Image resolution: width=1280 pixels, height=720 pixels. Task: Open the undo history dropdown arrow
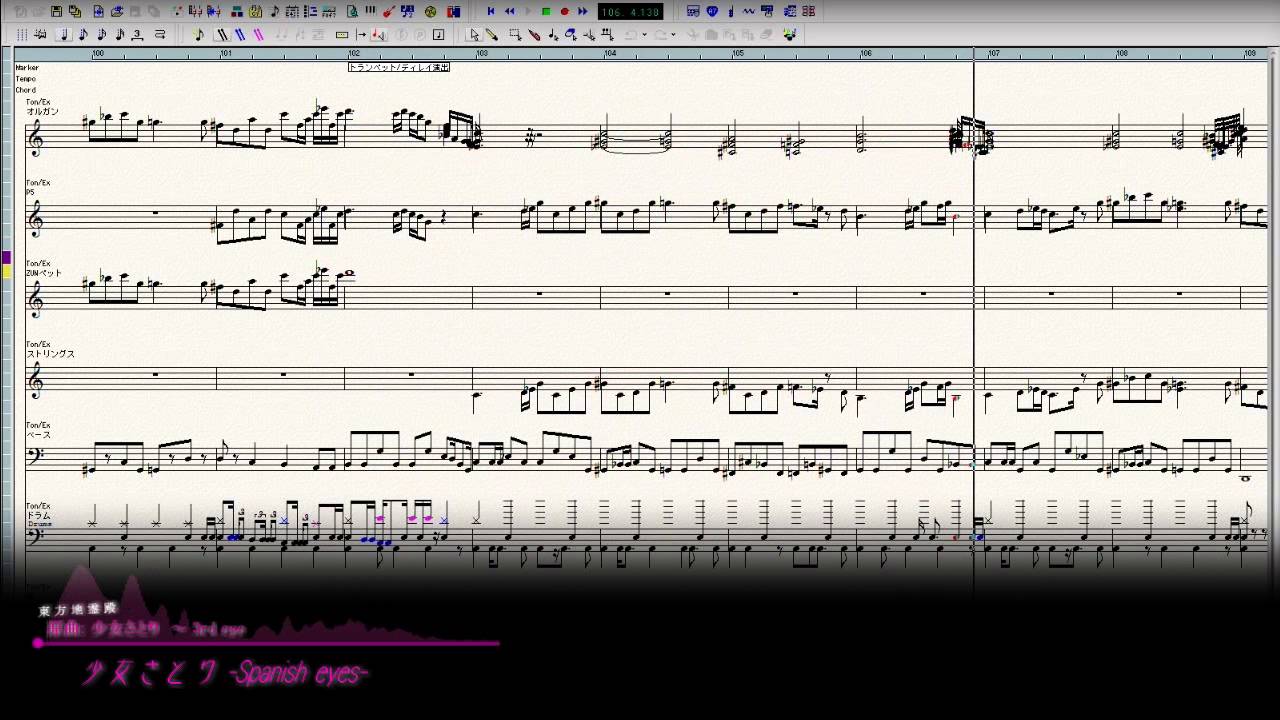tap(644, 34)
